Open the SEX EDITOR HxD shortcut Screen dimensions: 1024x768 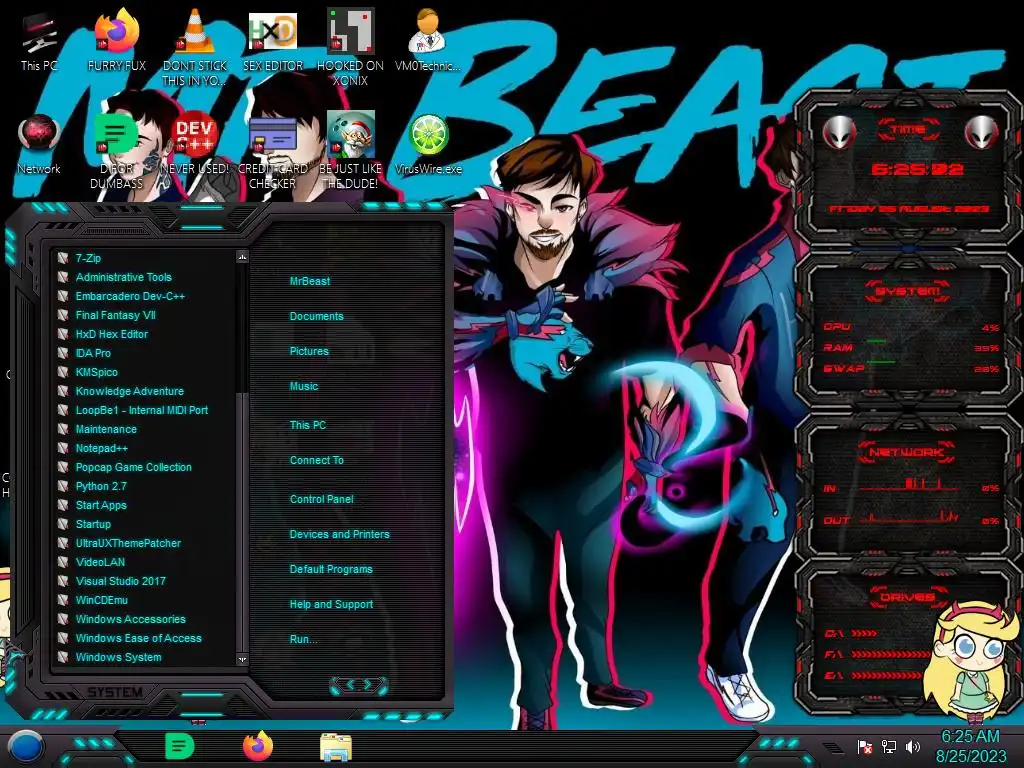click(x=273, y=42)
